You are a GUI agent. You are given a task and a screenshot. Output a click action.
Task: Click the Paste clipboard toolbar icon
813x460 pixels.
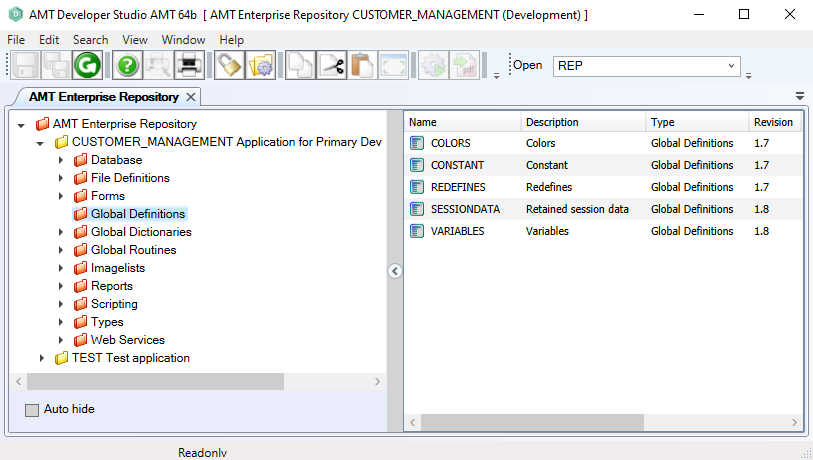362,66
